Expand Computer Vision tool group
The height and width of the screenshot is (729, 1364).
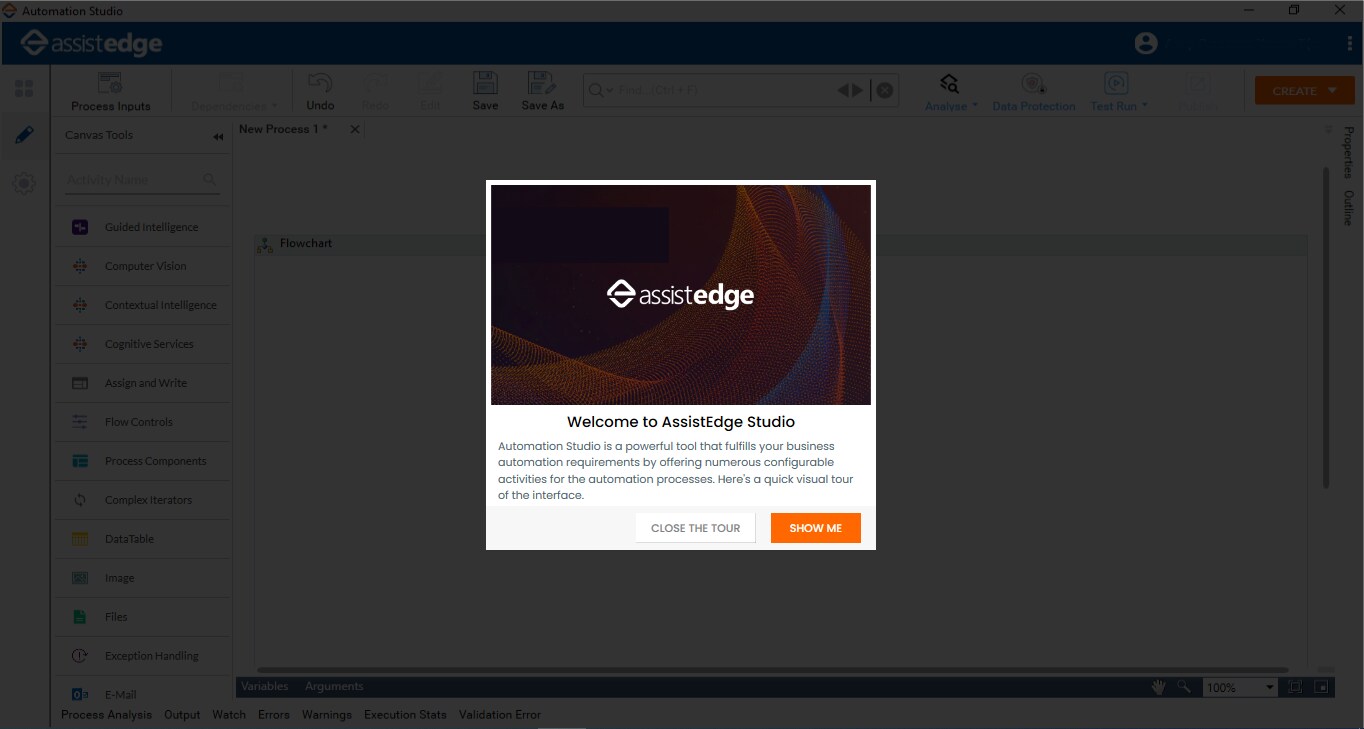click(142, 266)
